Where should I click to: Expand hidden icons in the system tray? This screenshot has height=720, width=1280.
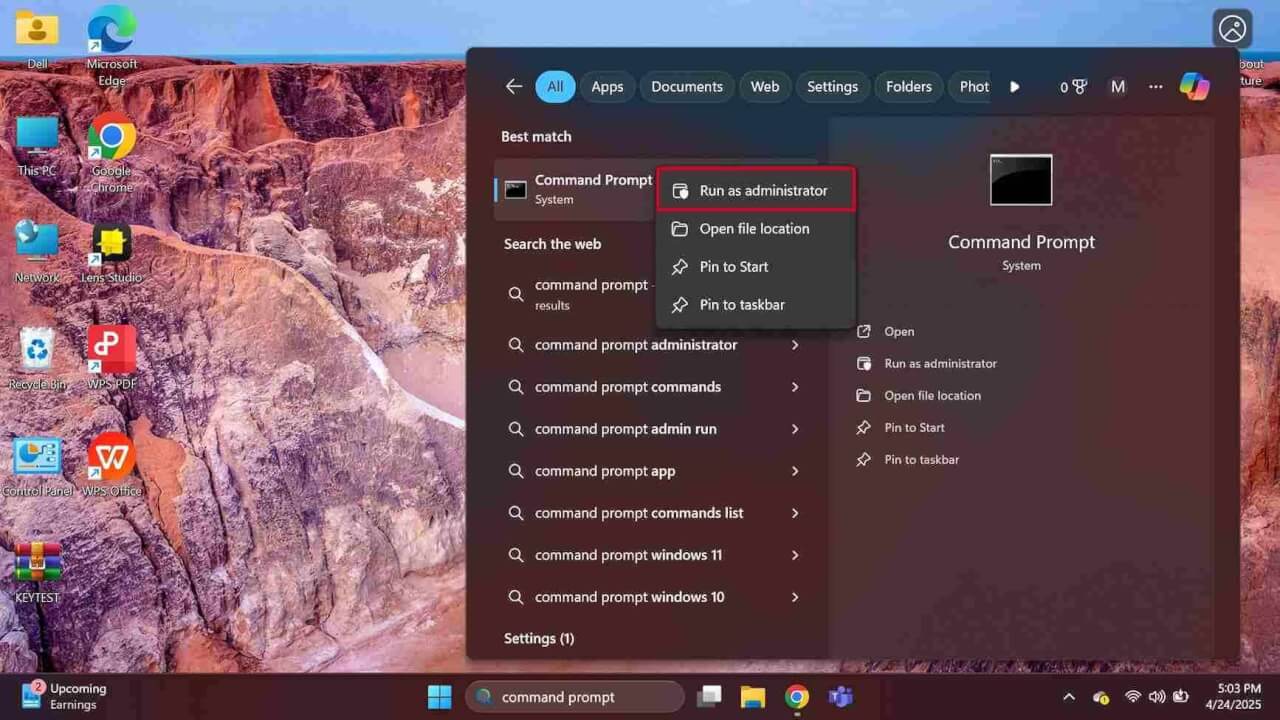[x=1069, y=696]
